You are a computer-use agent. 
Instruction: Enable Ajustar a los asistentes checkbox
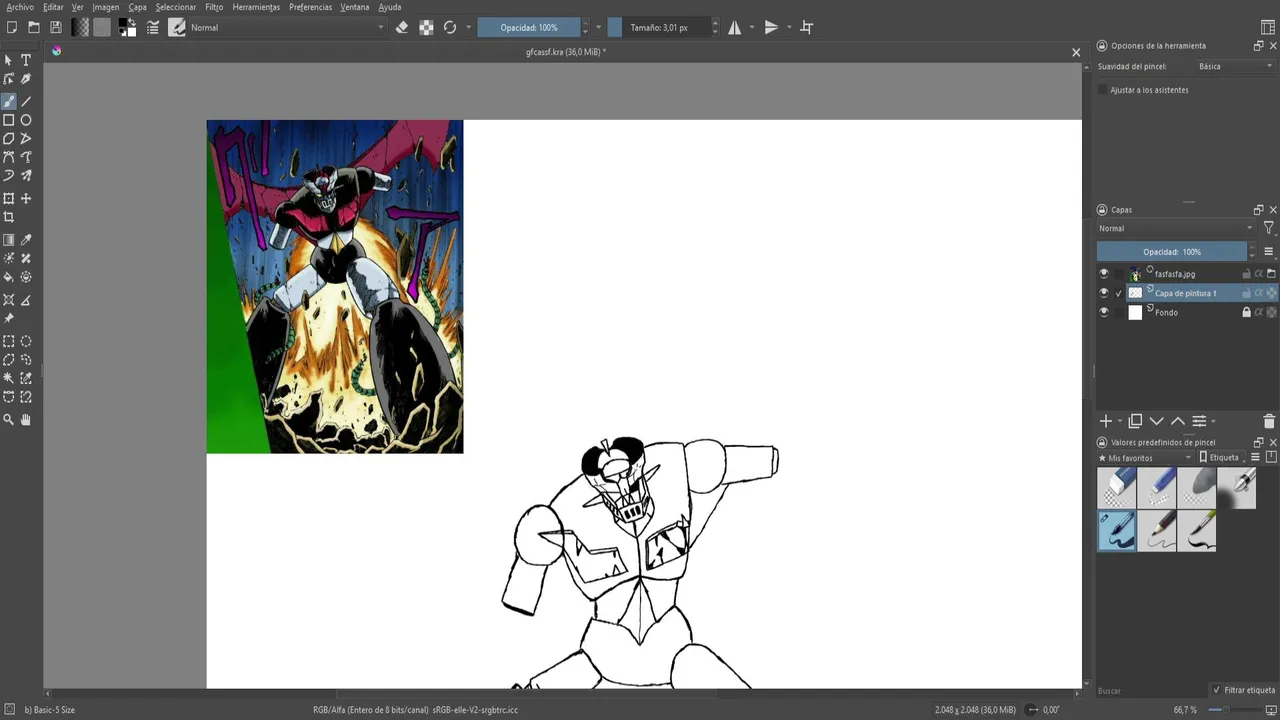pyautogui.click(x=1103, y=90)
